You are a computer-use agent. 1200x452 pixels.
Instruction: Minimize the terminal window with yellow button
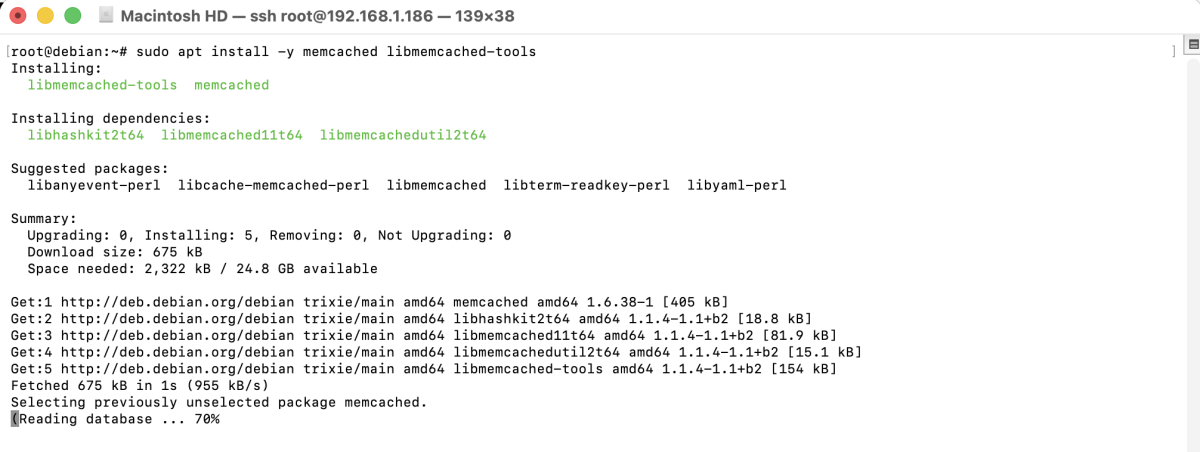45,16
